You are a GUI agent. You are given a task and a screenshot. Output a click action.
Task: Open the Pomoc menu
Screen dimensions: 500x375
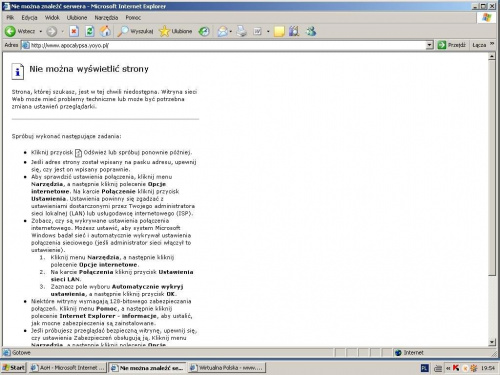point(133,17)
